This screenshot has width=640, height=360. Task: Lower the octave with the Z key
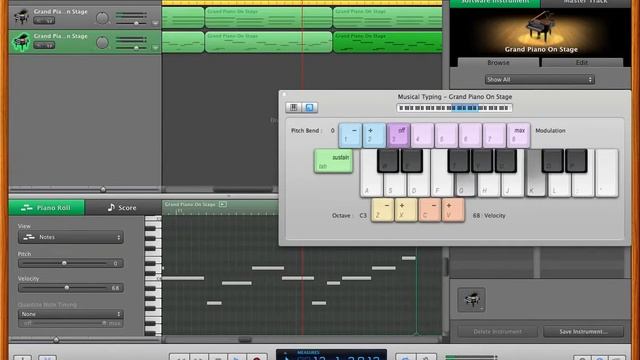click(x=382, y=210)
